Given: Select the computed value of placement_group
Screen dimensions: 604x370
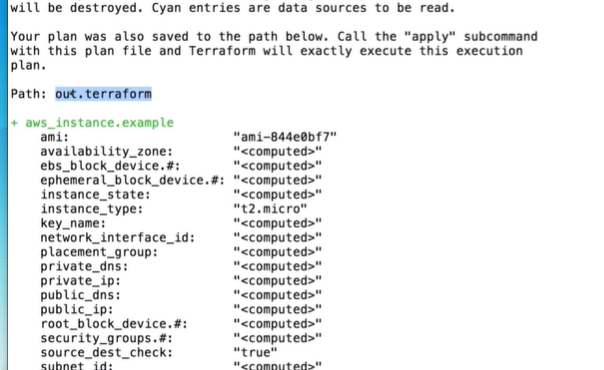Looking at the screenshot, I should pyautogui.click(x=277, y=252).
